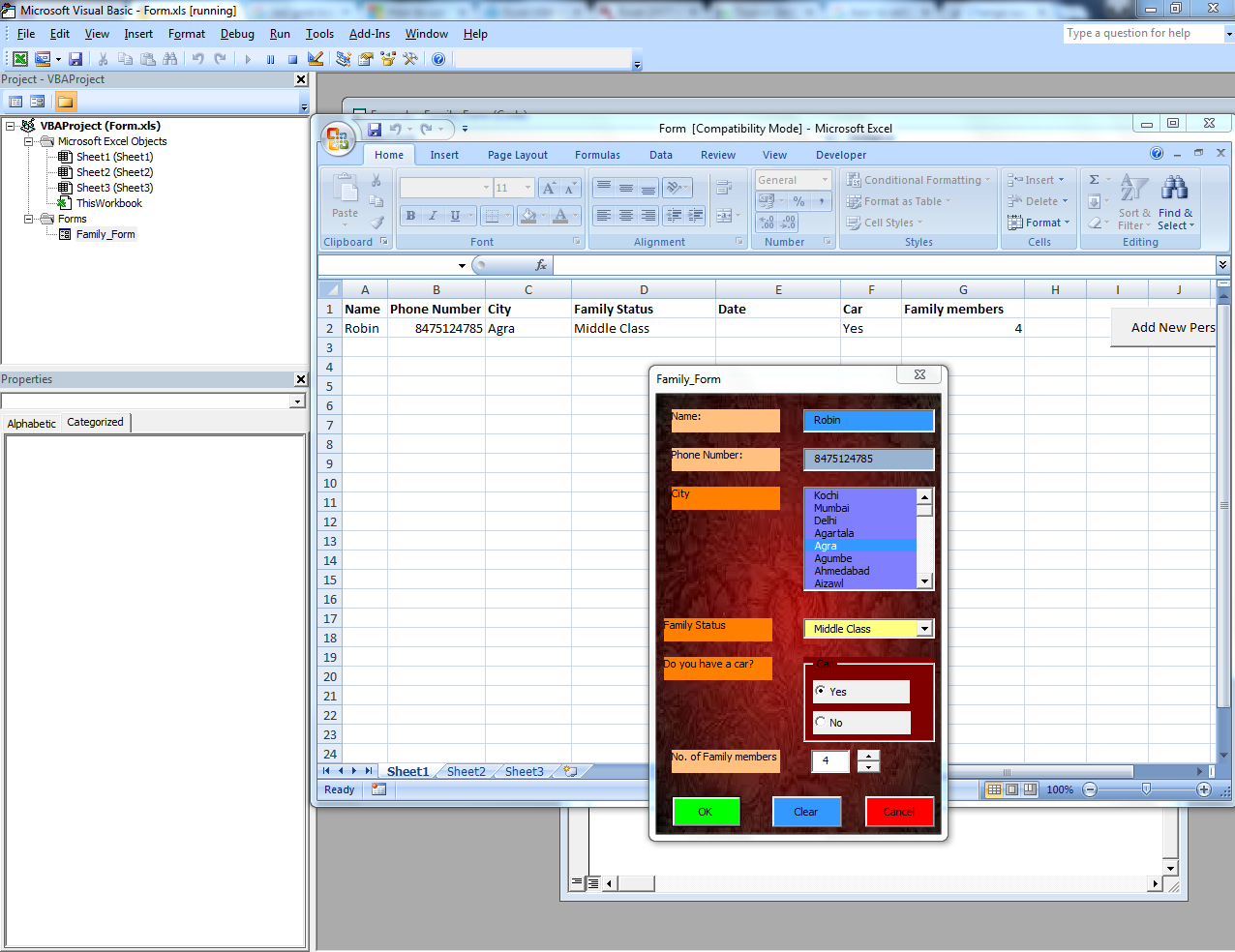Click the Run Sub/UserForm icon
The width and height of the screenshot is (1235, 952).
pyautogui.click(x=248, y=59)
